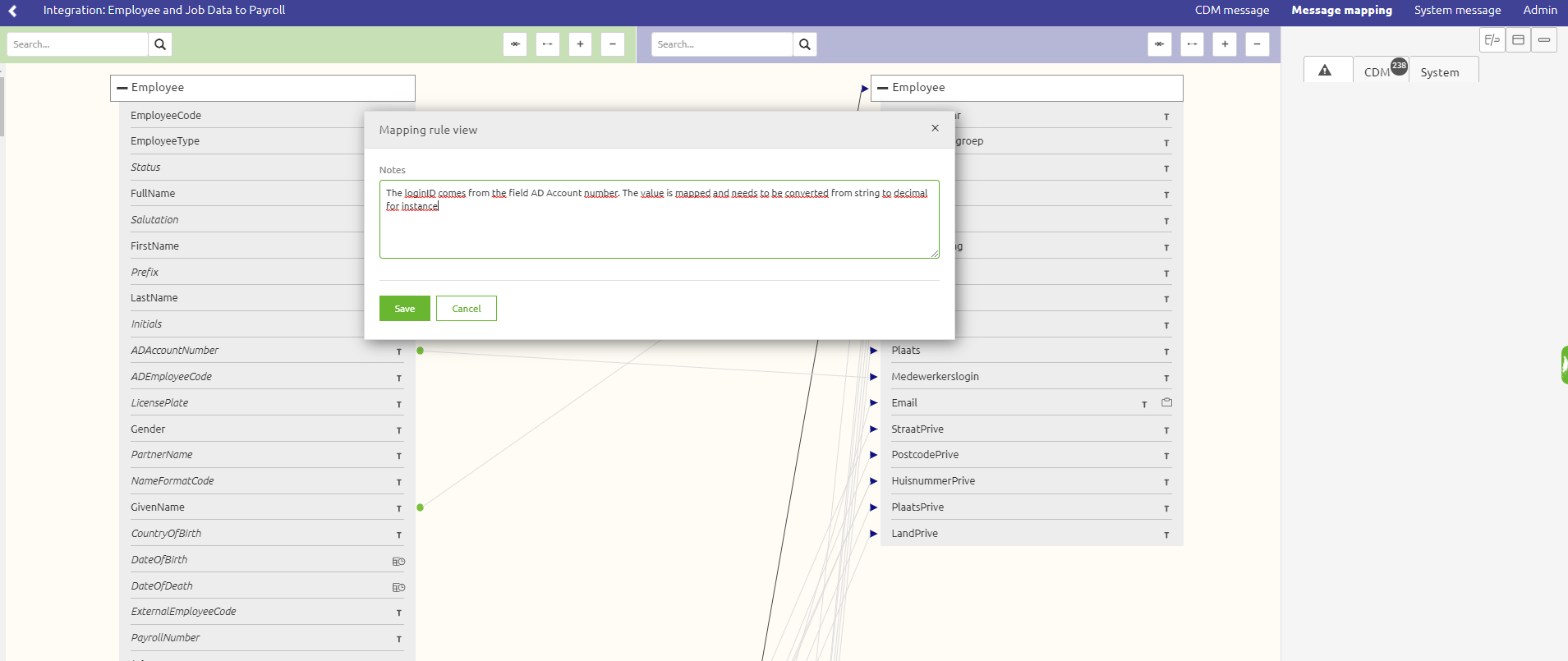This screenshot has width=1568, height=661.
Task: Grab the Notes textarea resize handle
Action: [935, 254]
